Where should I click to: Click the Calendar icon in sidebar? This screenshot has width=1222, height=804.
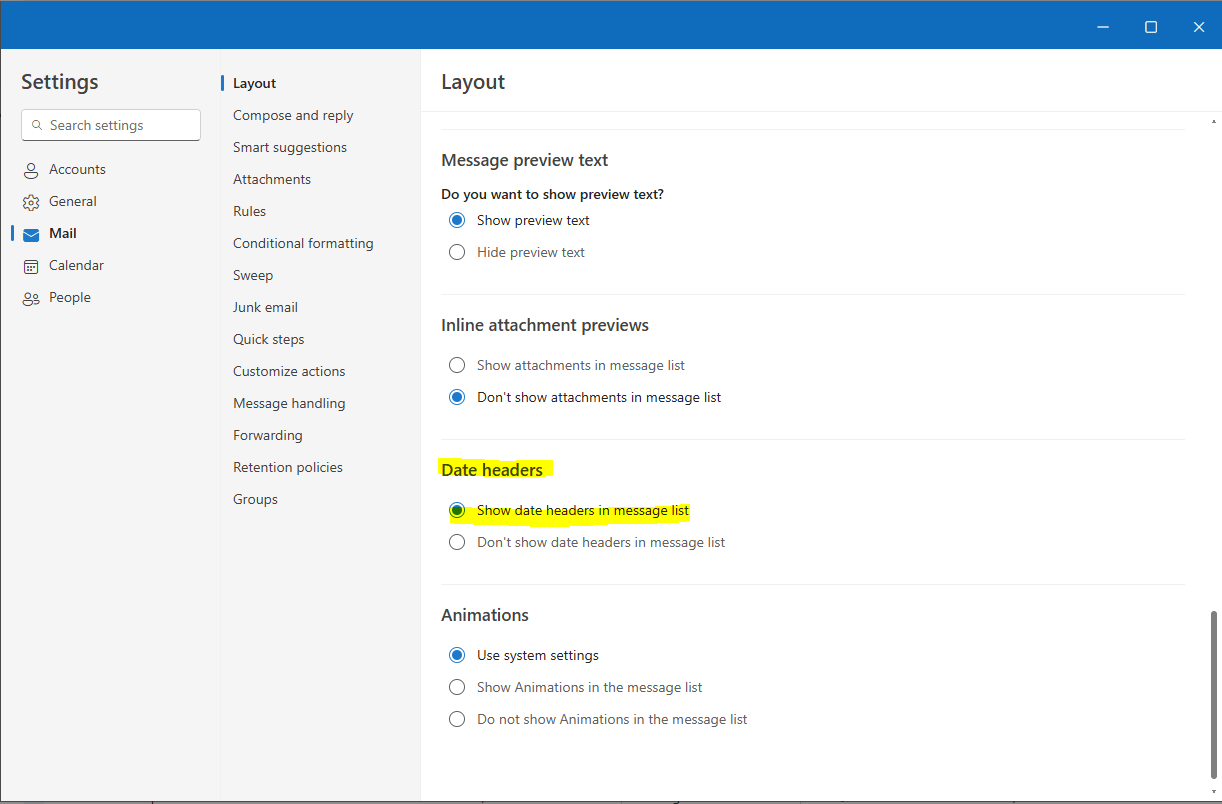coord(31,266)
